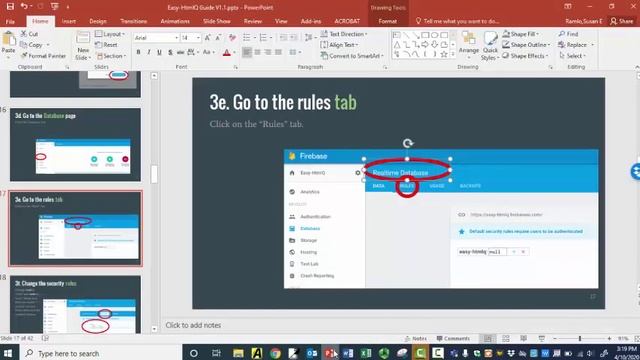Switch to the Insert tab

[x=69, y=21]
